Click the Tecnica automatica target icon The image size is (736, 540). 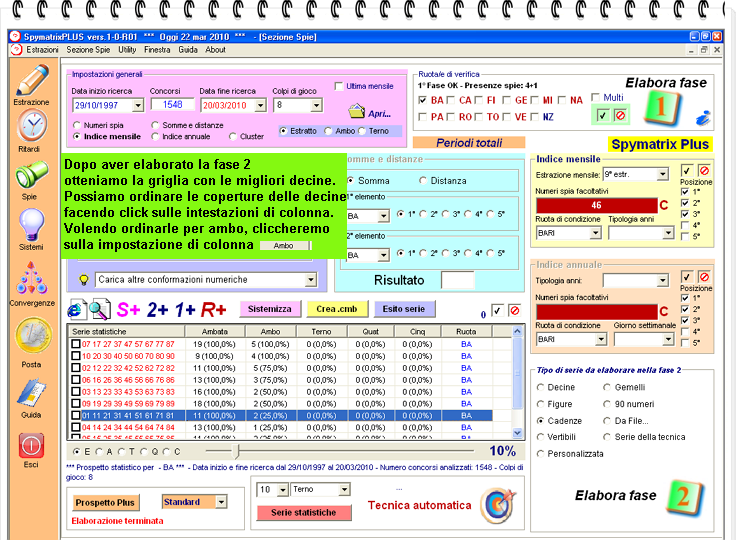tap(498, 505)
